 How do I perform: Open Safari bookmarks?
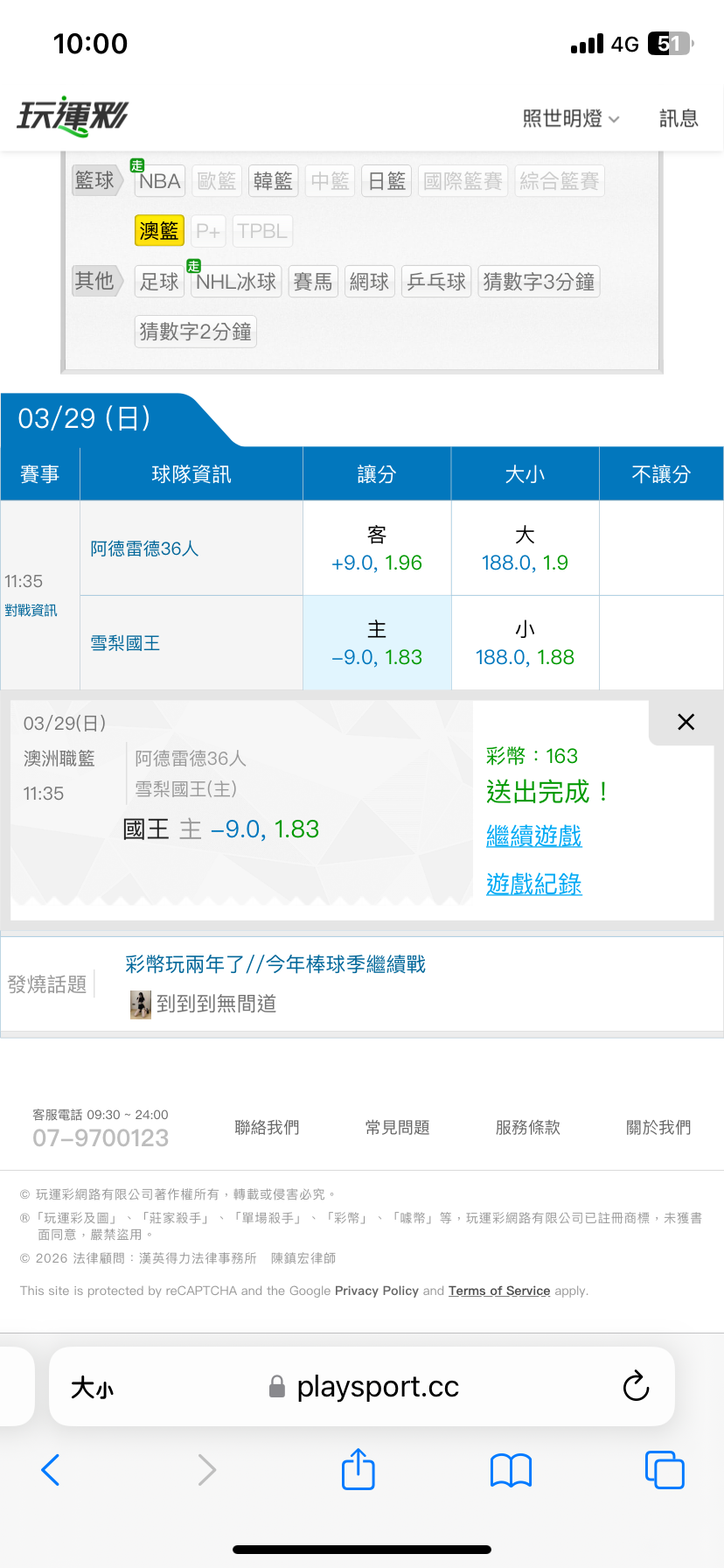tap(512, 1471)
